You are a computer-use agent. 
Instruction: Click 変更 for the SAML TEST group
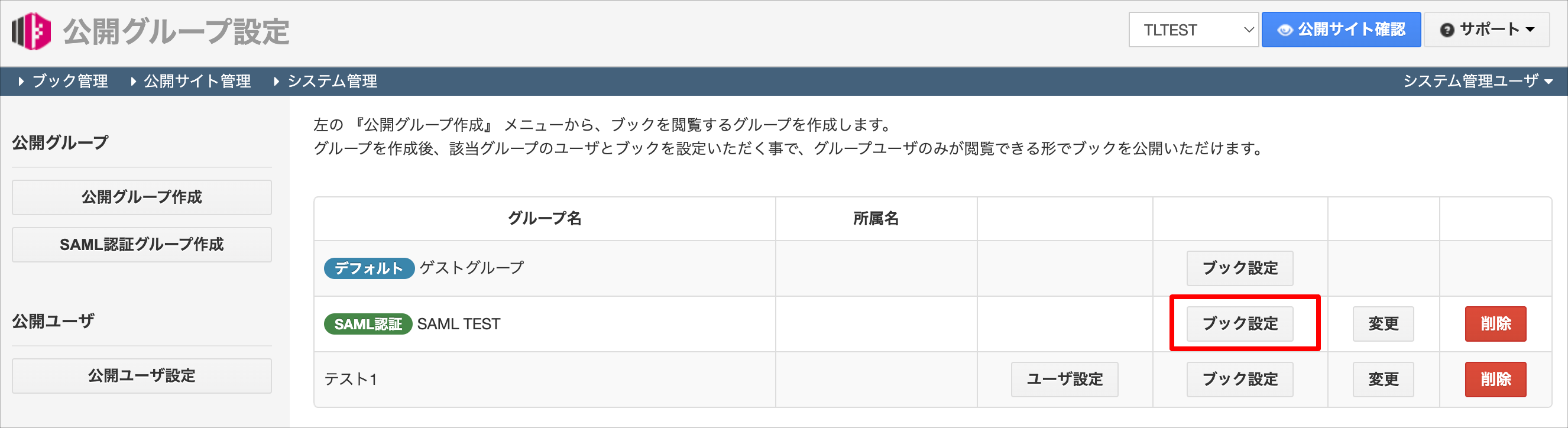point(1383,323)
